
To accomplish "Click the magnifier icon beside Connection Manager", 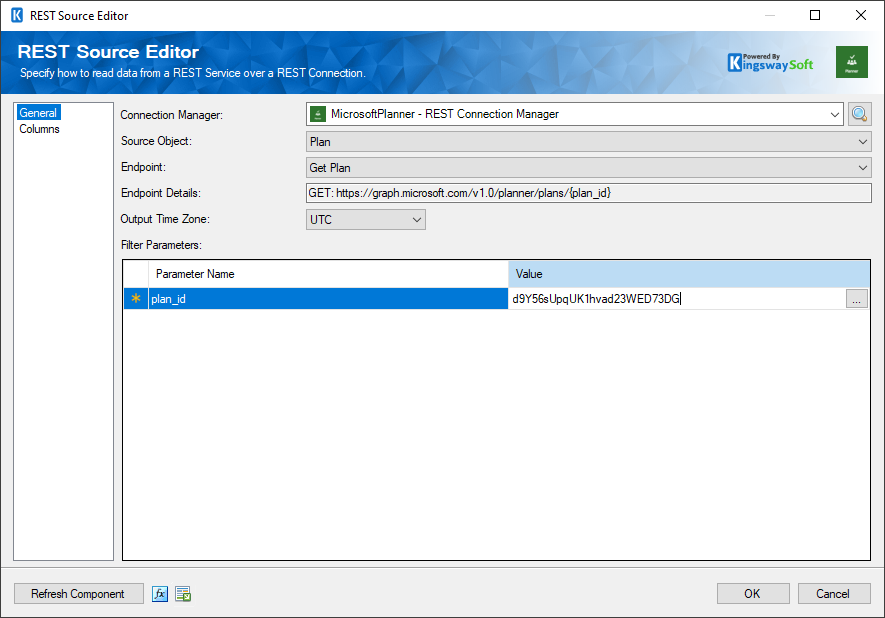I will click(x=859, y=114).
